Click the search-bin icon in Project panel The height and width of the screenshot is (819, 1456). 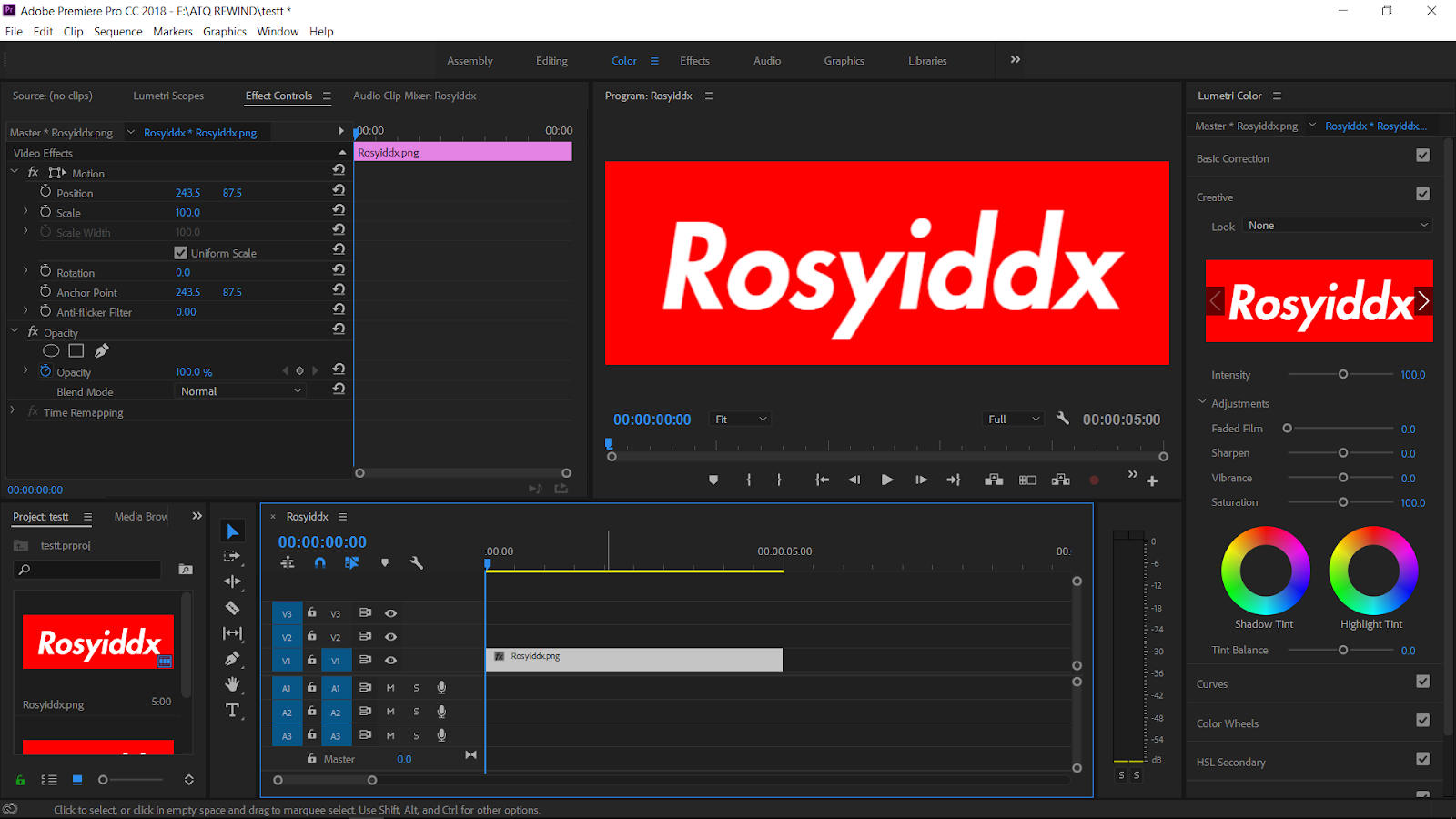186,570
